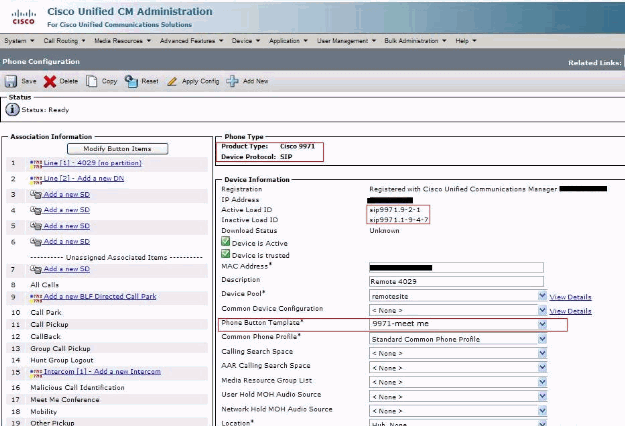Open the Calling Search Space dropdown
Screen dimensions: 625x426
pyautogui.click(x=542, y=353)
